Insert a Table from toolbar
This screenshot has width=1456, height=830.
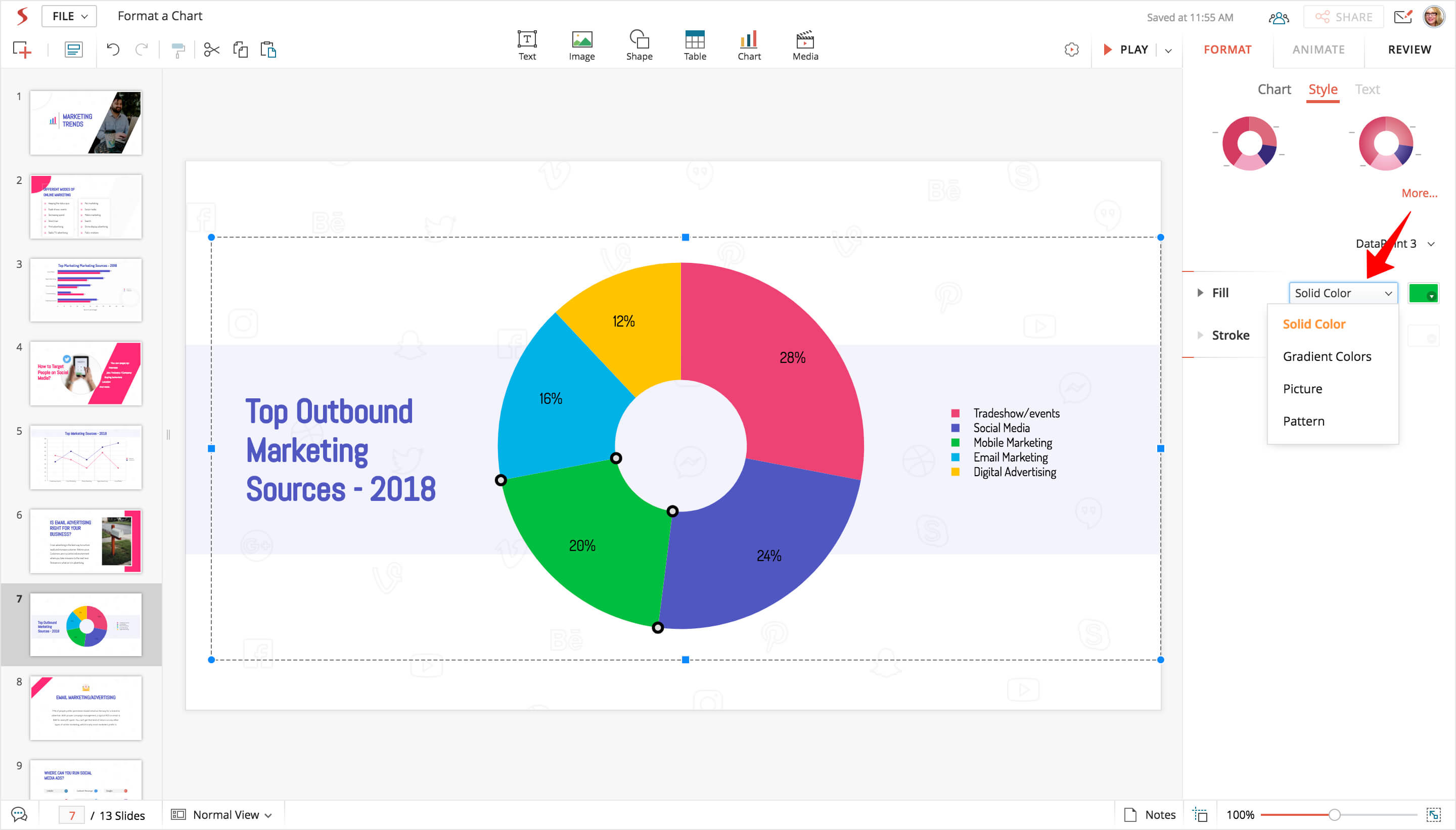(x=694, y=45)
